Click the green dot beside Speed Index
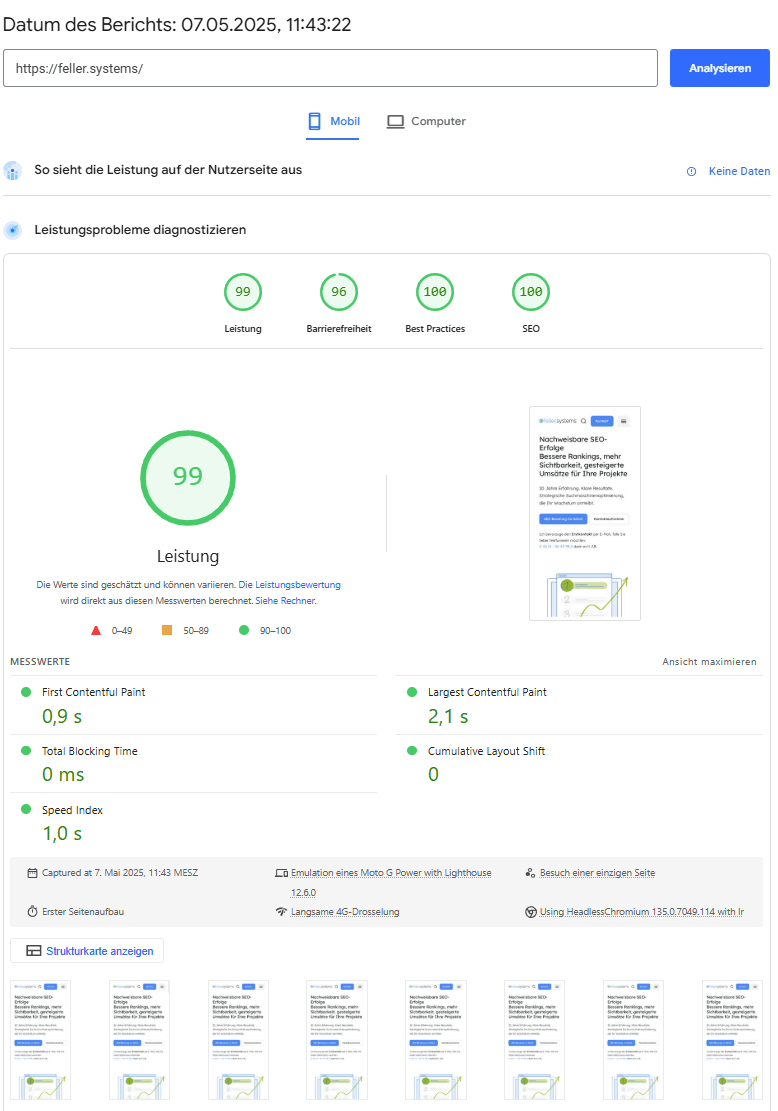The height and width of the screenshot is (1111, 778). pos(26,809)
